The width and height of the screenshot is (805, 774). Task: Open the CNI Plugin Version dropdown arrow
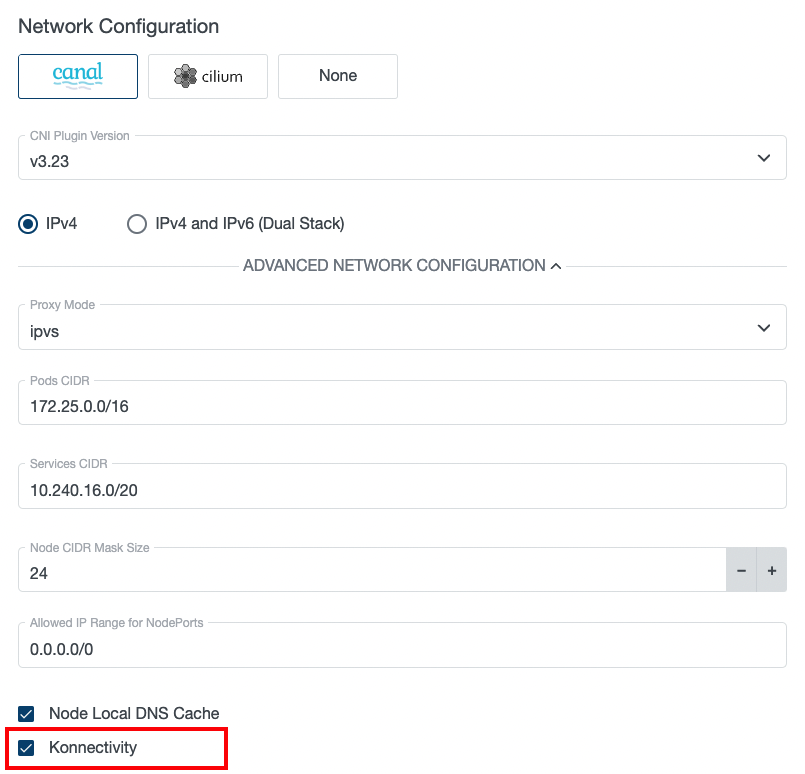coord(764,157)
